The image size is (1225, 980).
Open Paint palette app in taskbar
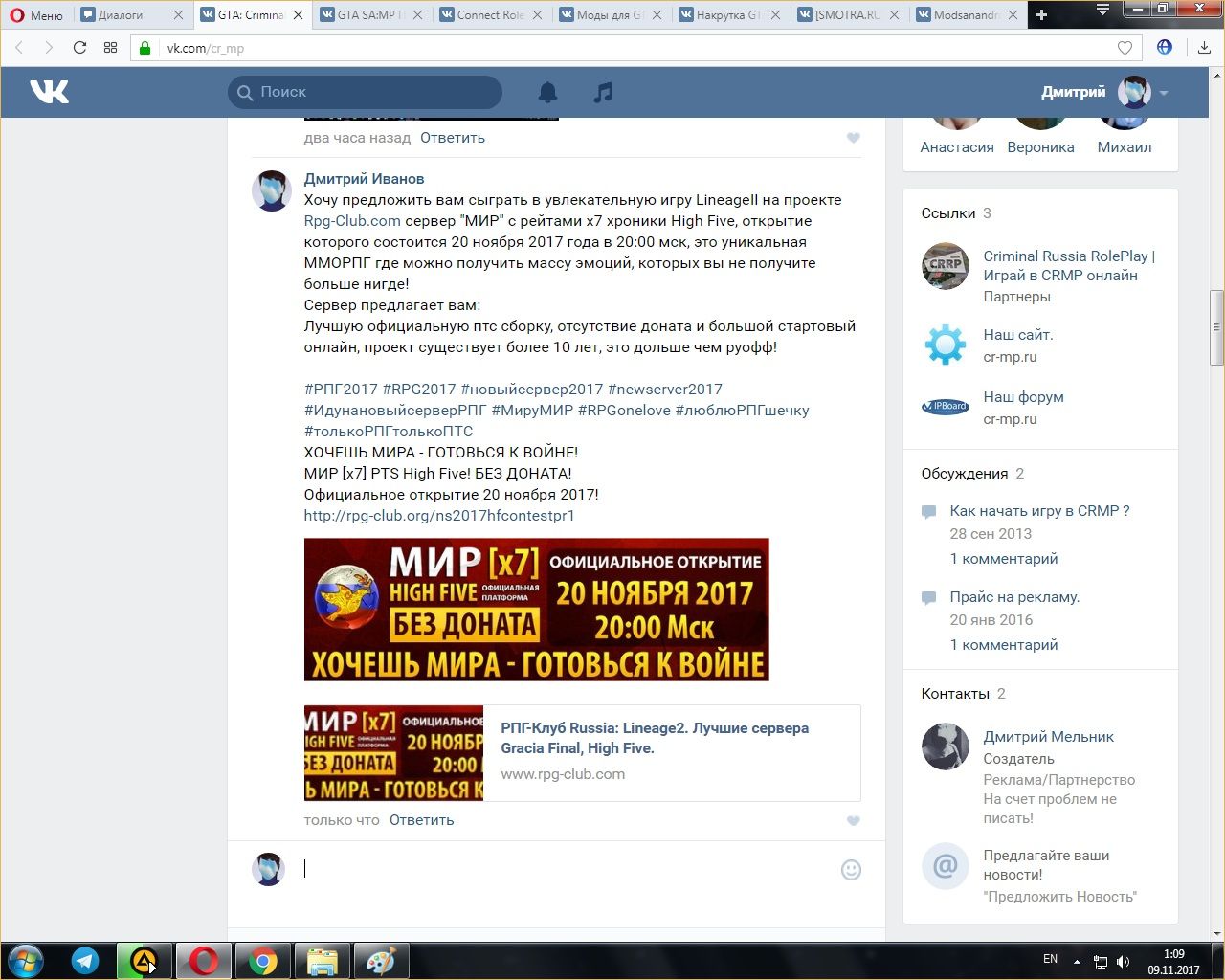click(380, 961)
